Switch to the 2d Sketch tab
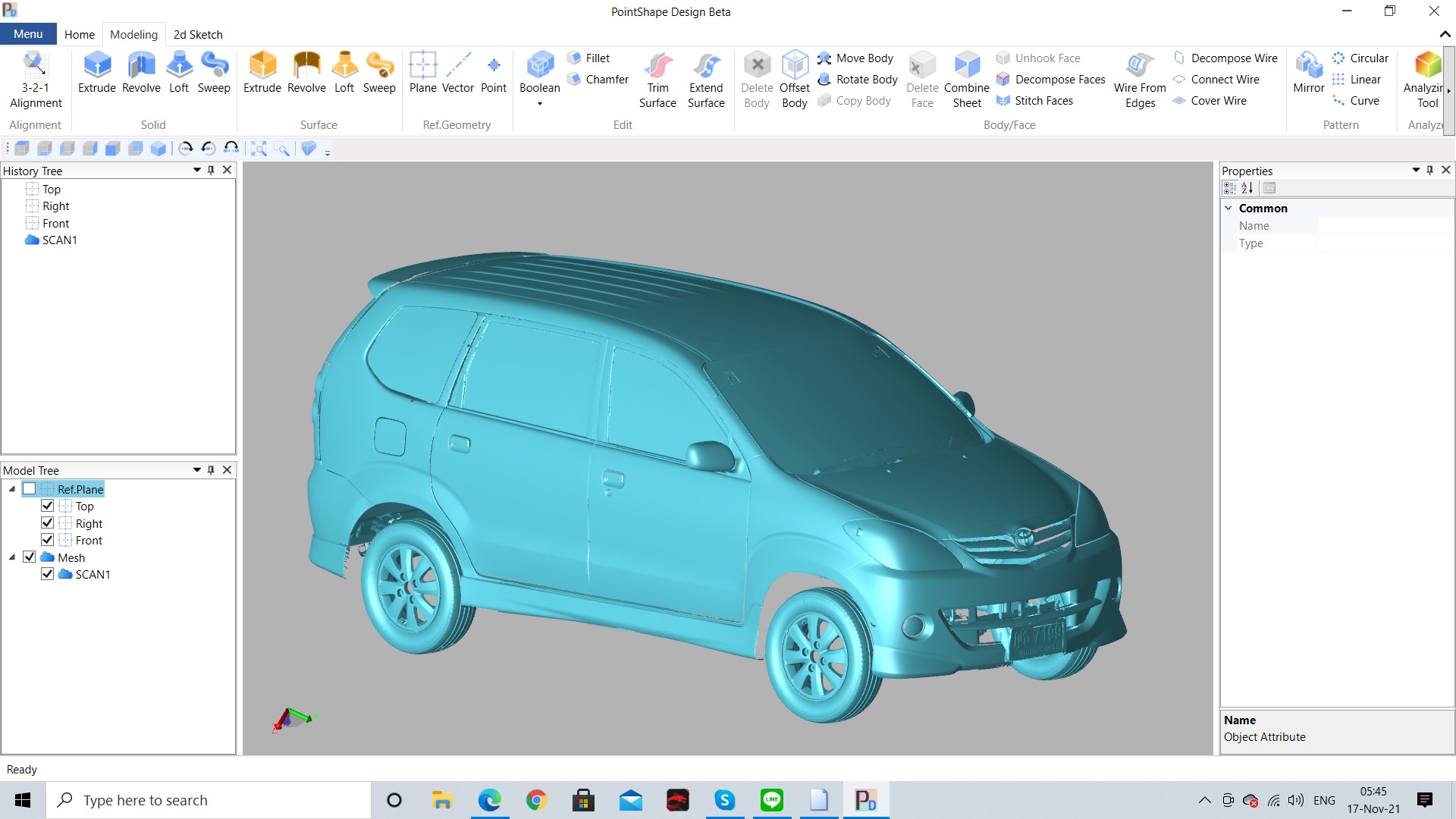Screen dimensions: 1456x819 point(197,34)
